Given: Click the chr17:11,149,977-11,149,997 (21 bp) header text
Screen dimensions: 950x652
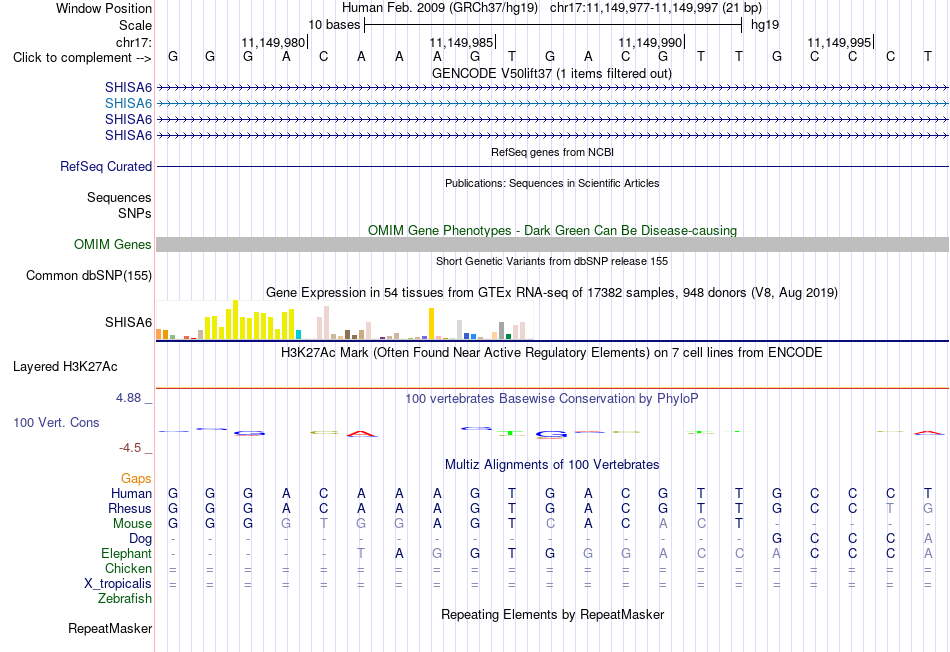Looking at the screenshot, I should (x=656, y=8).
